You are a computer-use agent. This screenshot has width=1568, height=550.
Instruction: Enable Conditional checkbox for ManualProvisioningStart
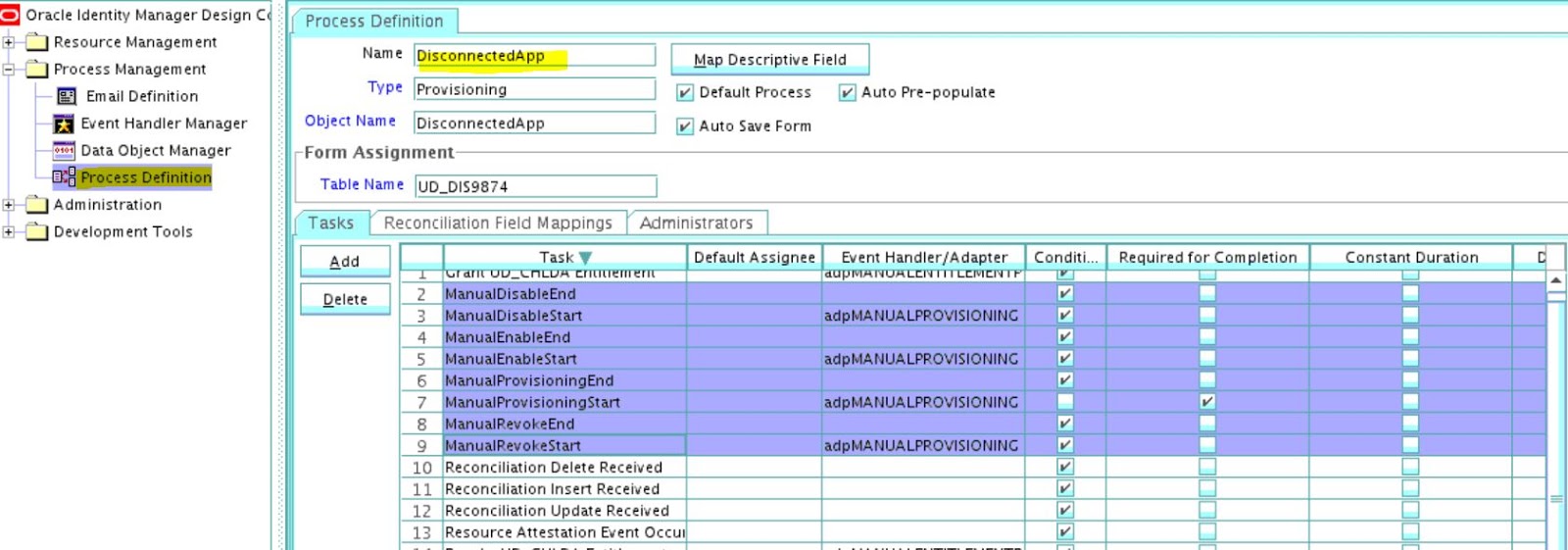[x=1065, y=401]
